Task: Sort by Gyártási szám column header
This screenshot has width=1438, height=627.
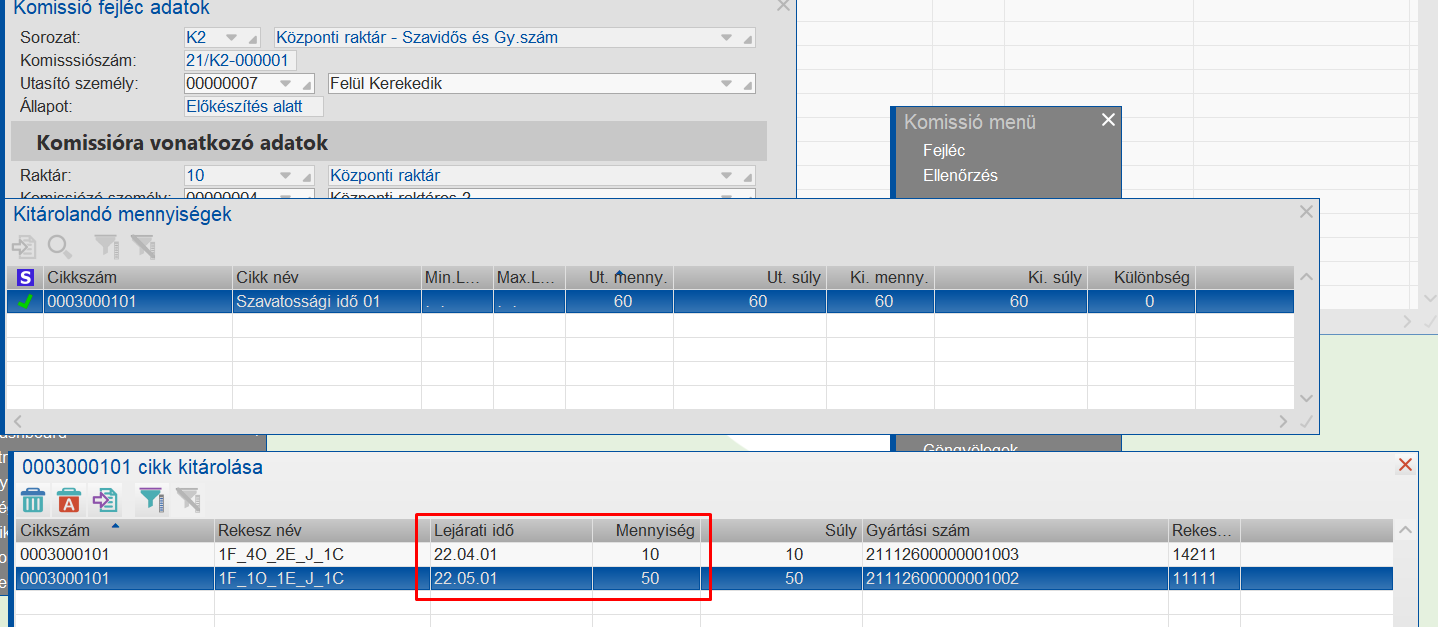Action: click(x=1015, y=530)
